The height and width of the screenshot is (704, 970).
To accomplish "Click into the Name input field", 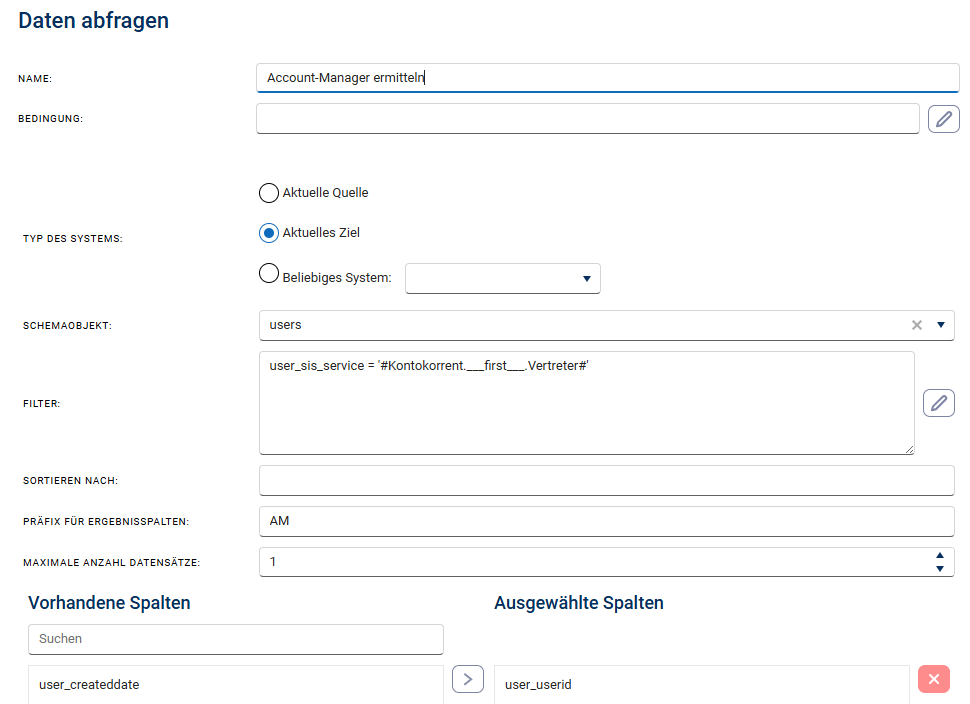I will coord(607,78).
